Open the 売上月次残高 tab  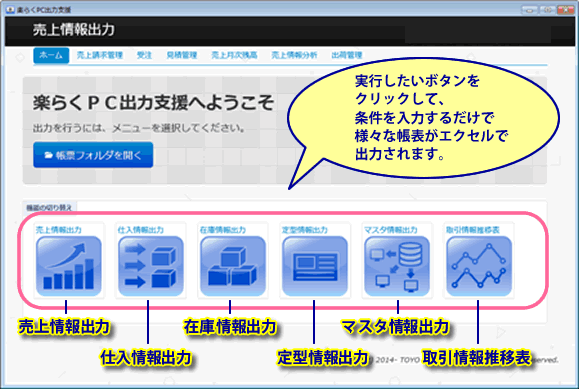(x=234, y=55)
